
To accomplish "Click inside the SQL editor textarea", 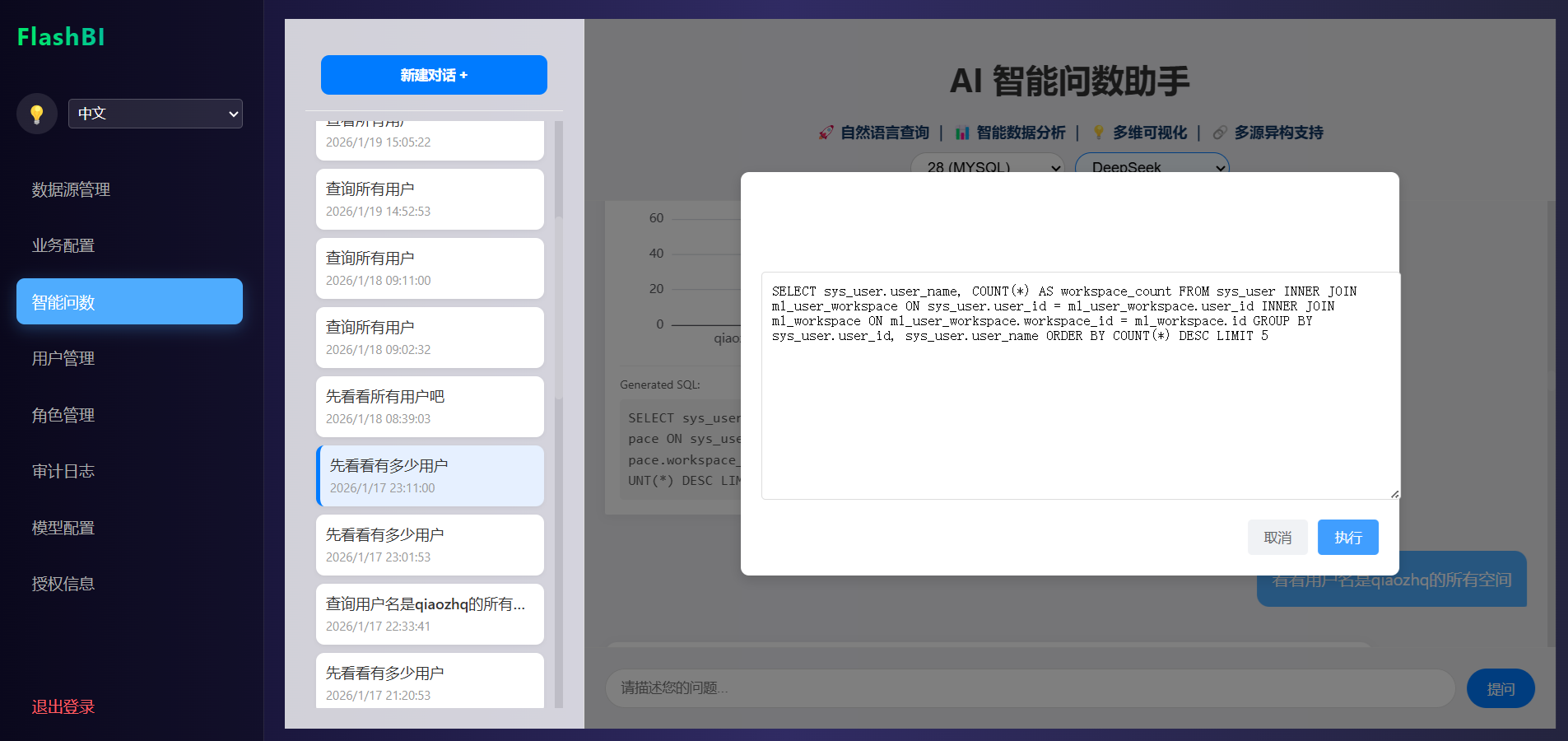I will point(1079,412).
